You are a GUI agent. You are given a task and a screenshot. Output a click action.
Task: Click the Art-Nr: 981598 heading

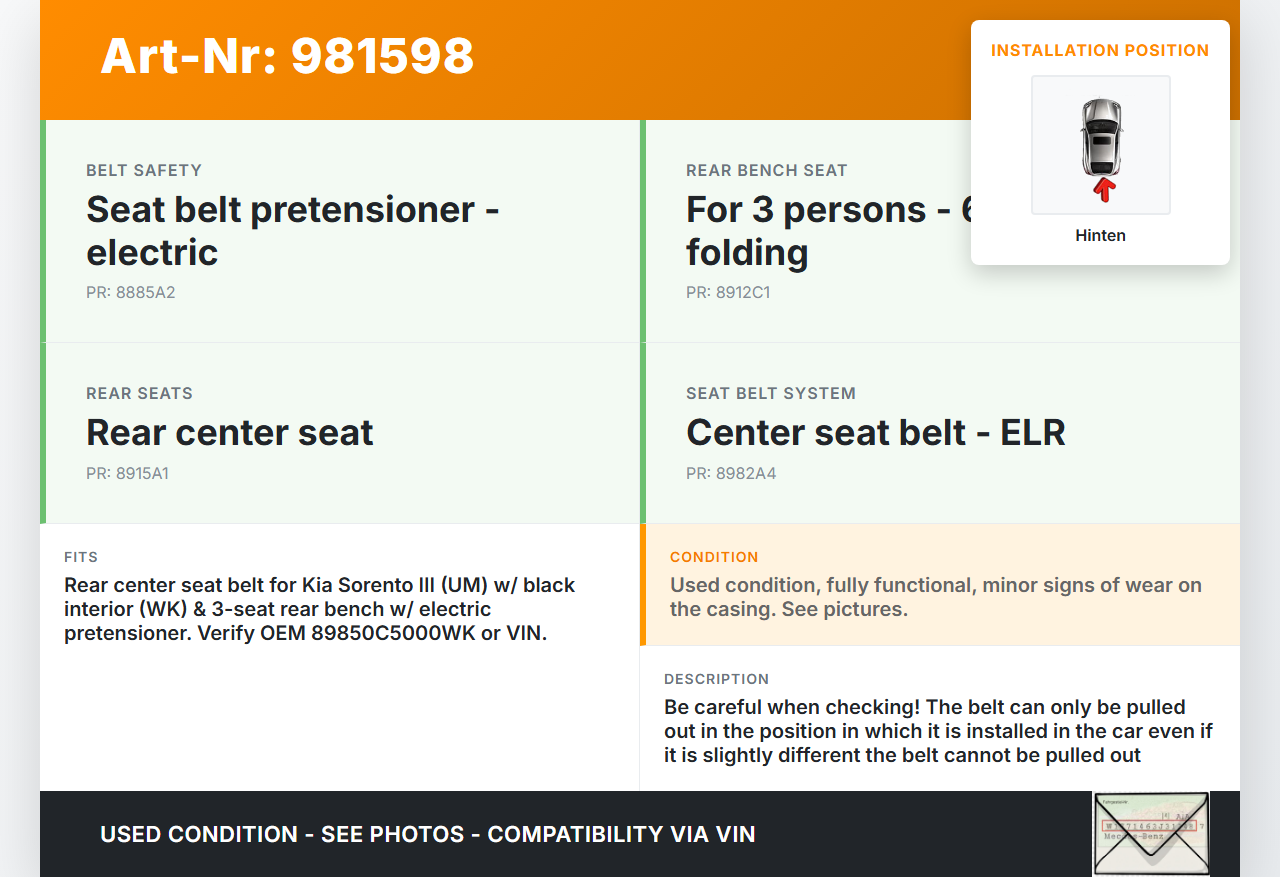click(287, 56)
